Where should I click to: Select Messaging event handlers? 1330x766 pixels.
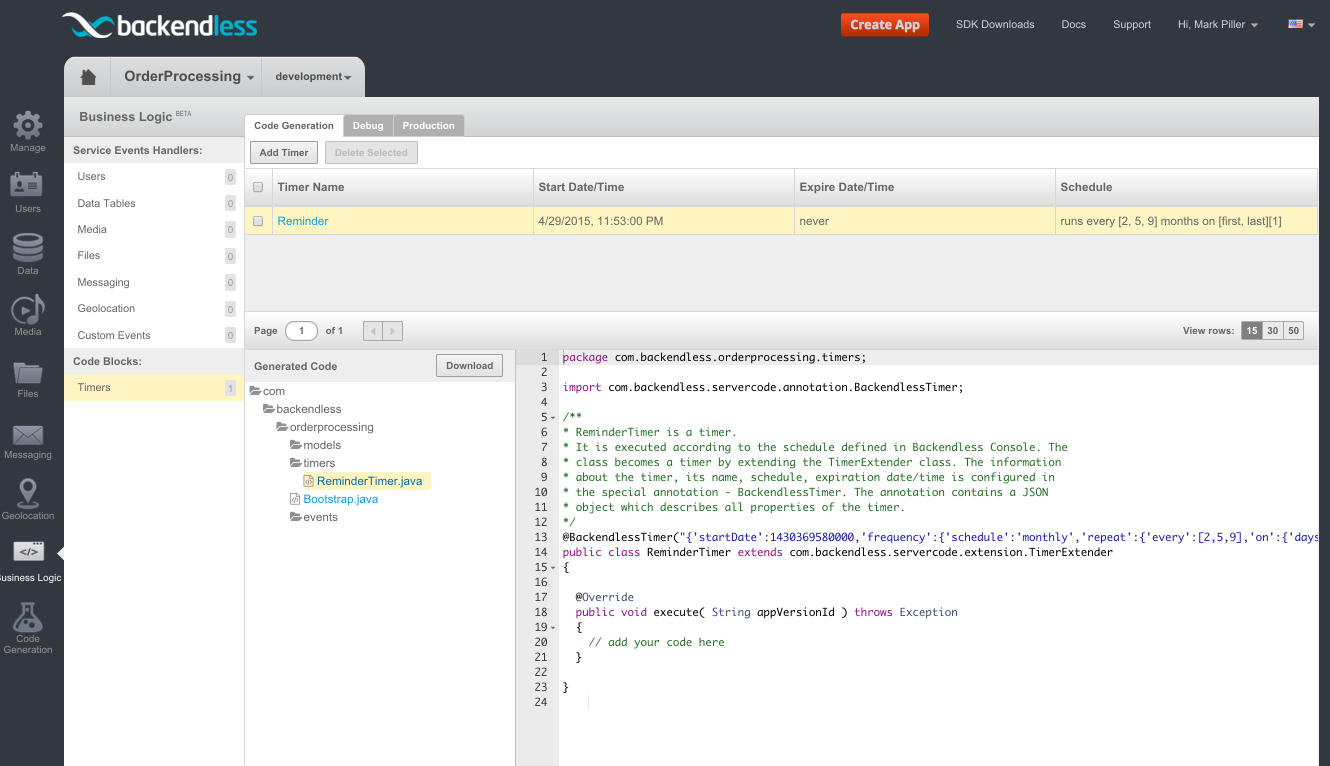coord(154,282)
